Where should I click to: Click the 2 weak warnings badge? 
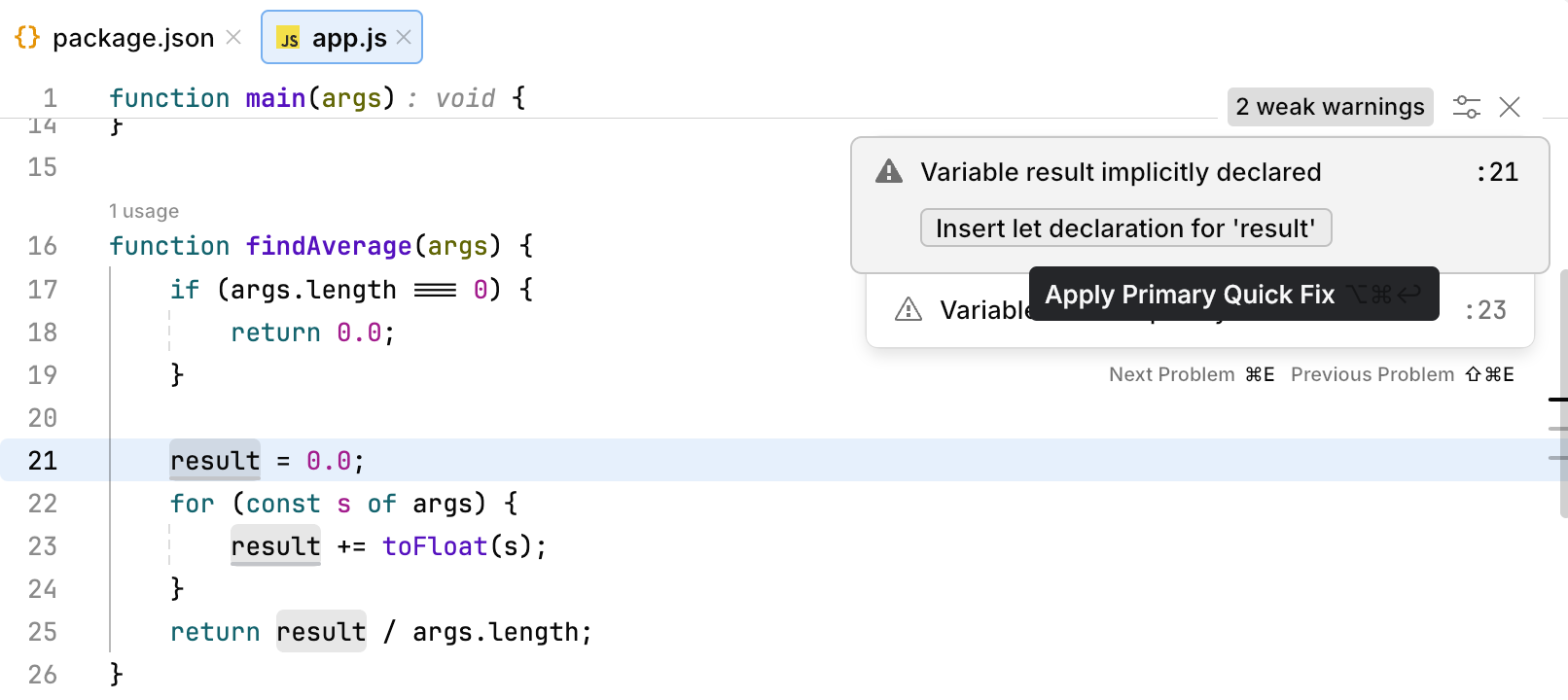[1330, 107]
